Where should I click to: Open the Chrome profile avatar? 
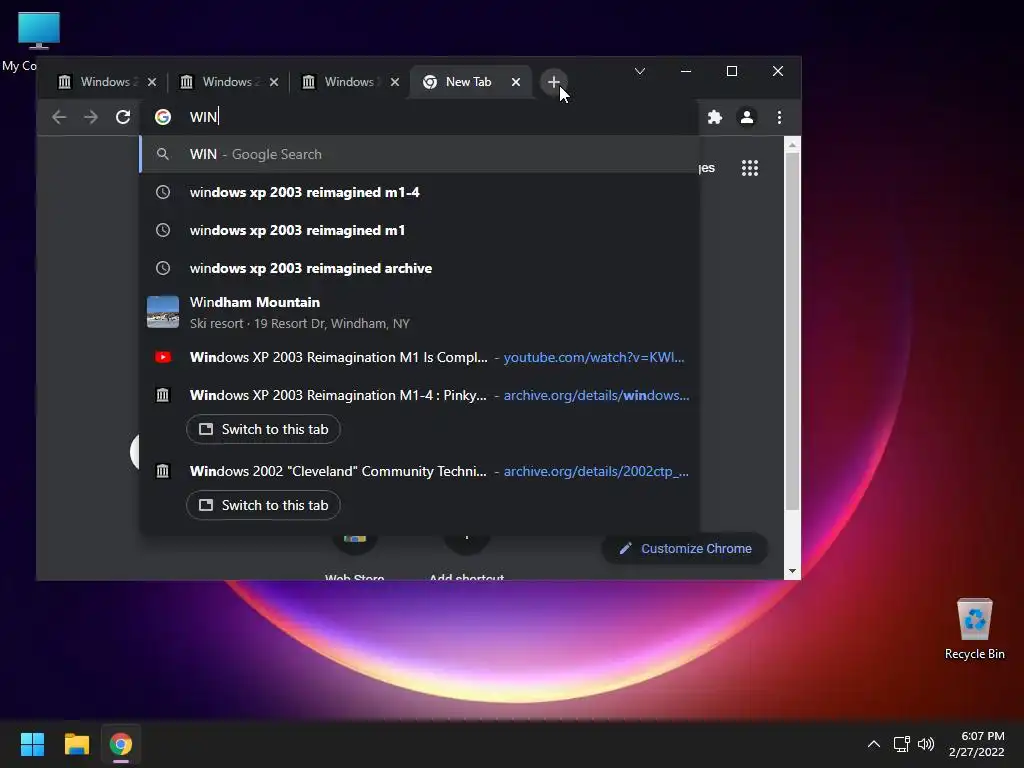pyautogui.click(x=747, y=117)
